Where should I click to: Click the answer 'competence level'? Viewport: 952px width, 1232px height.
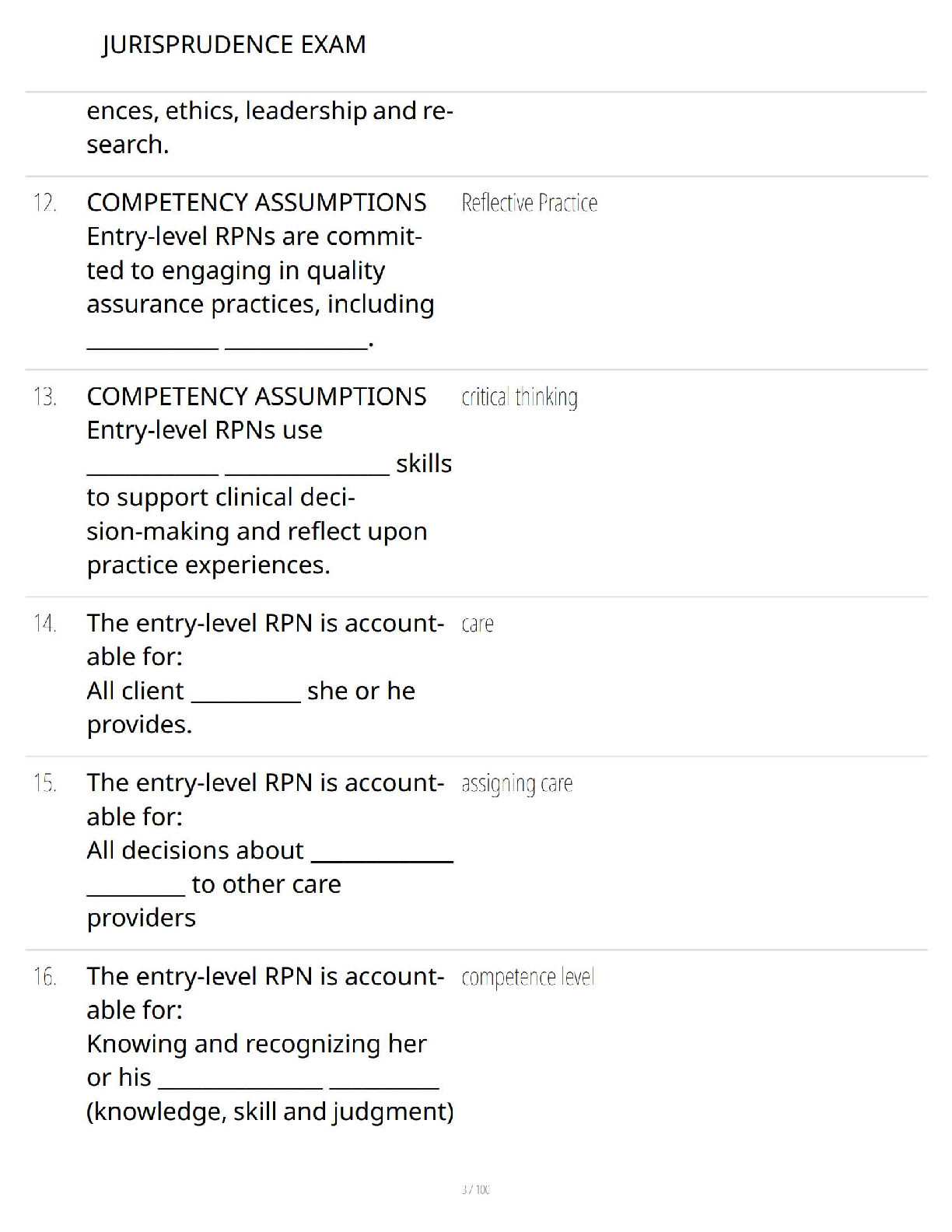click(528, 978)
